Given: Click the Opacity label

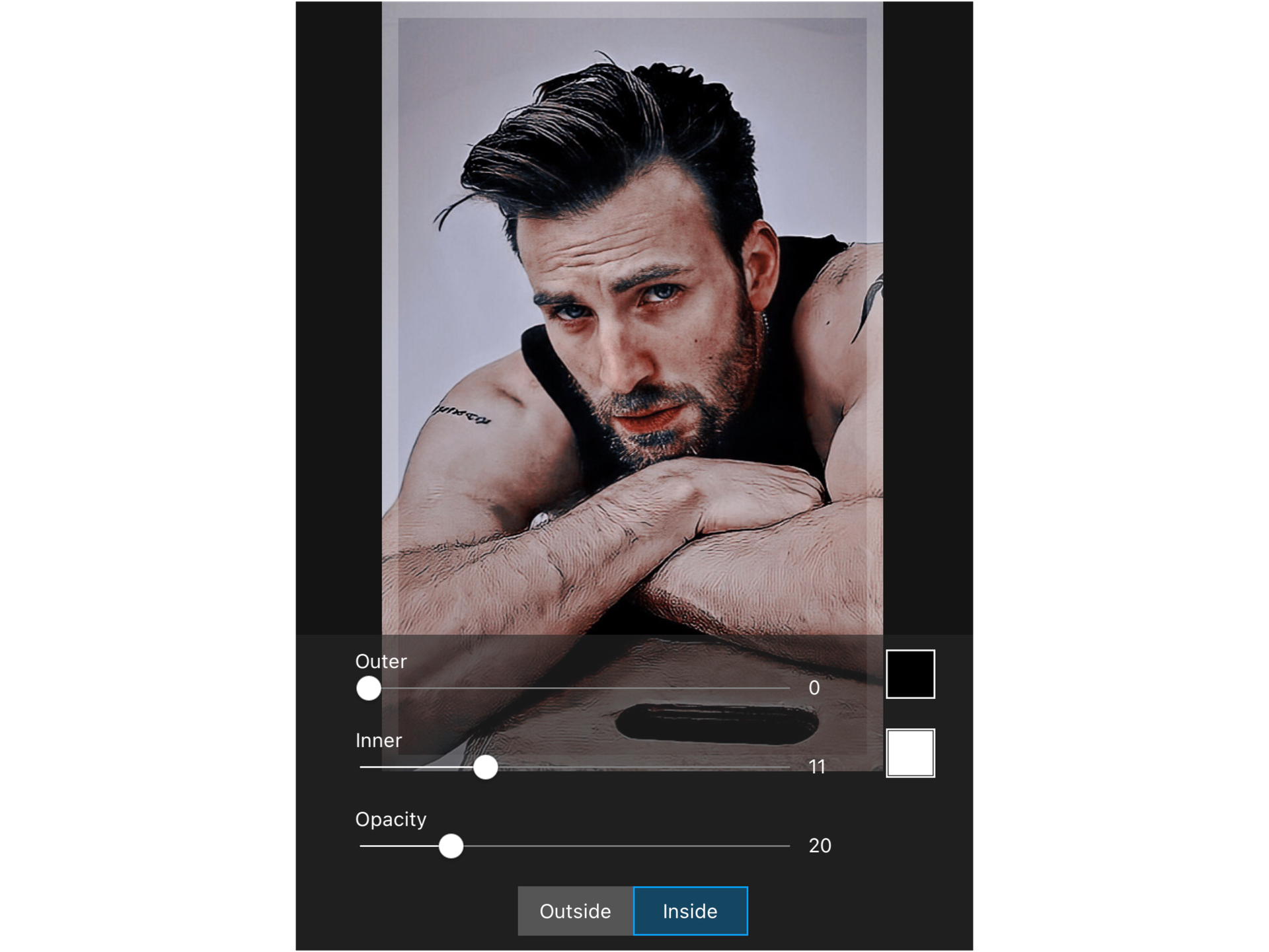Looking at the screenshot, I should click(x=391, y=819).
